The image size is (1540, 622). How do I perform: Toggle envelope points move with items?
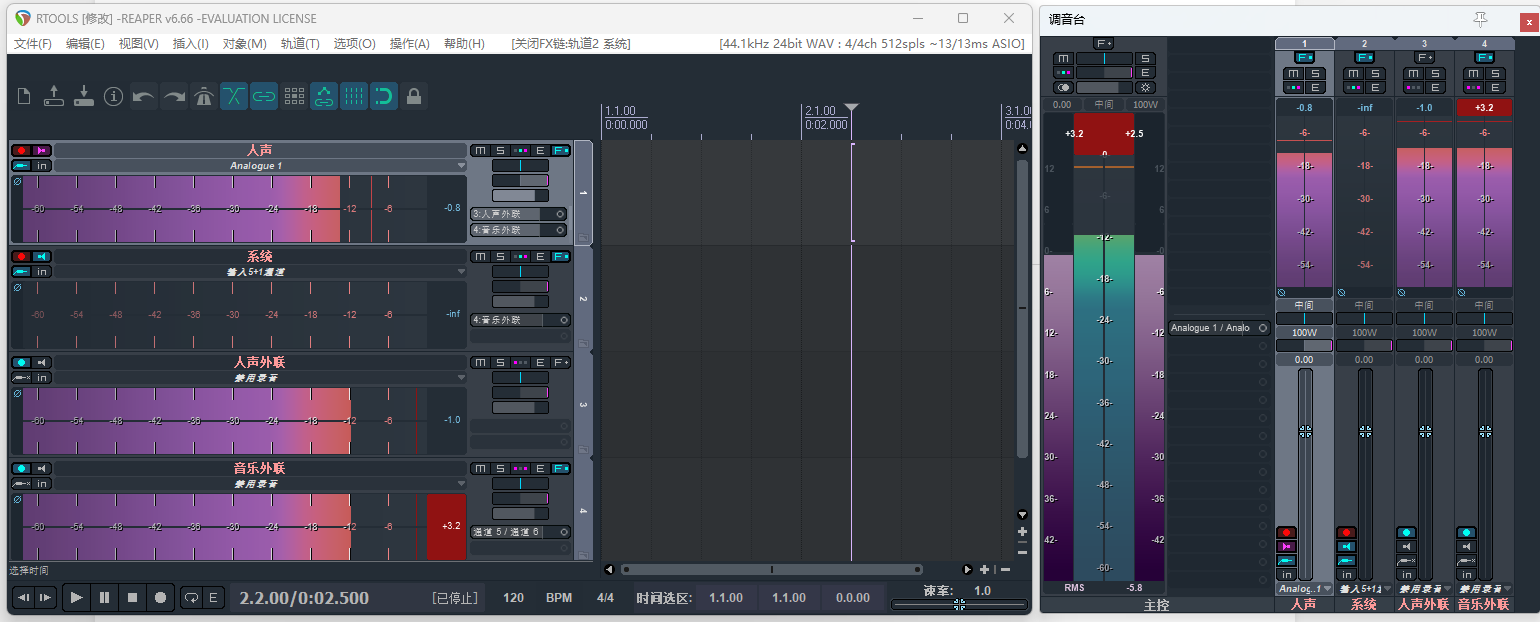(324, 97)
